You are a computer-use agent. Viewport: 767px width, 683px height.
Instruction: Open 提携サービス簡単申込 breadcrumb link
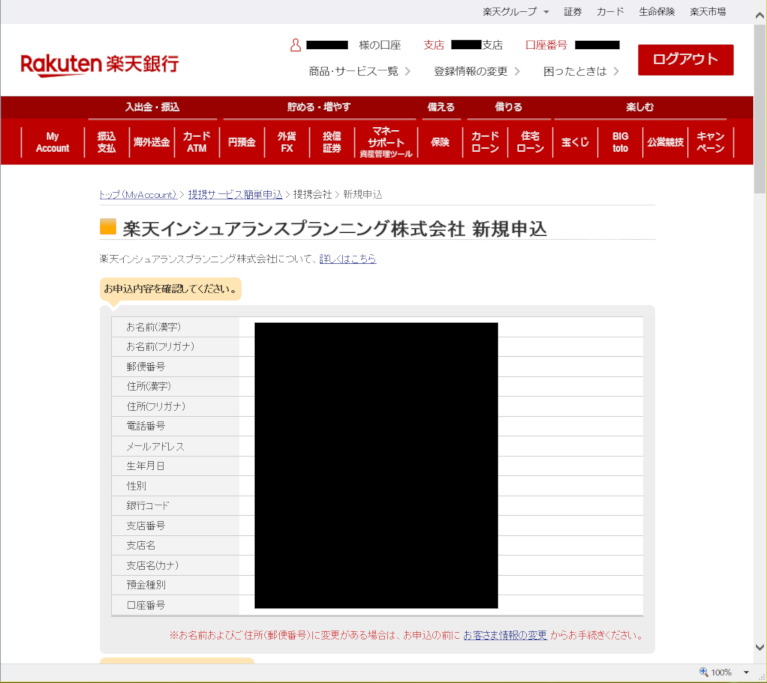[x=235, y=195]
